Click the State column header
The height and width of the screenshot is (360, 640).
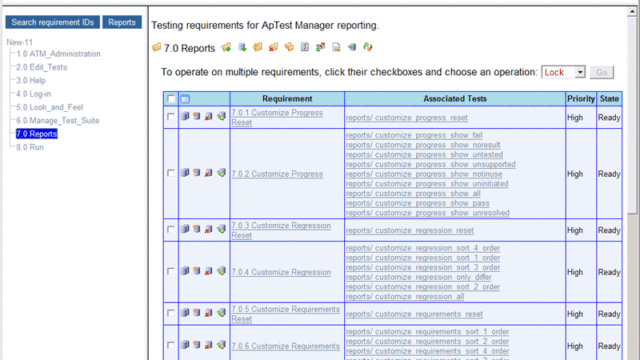[x=609, y=99]
